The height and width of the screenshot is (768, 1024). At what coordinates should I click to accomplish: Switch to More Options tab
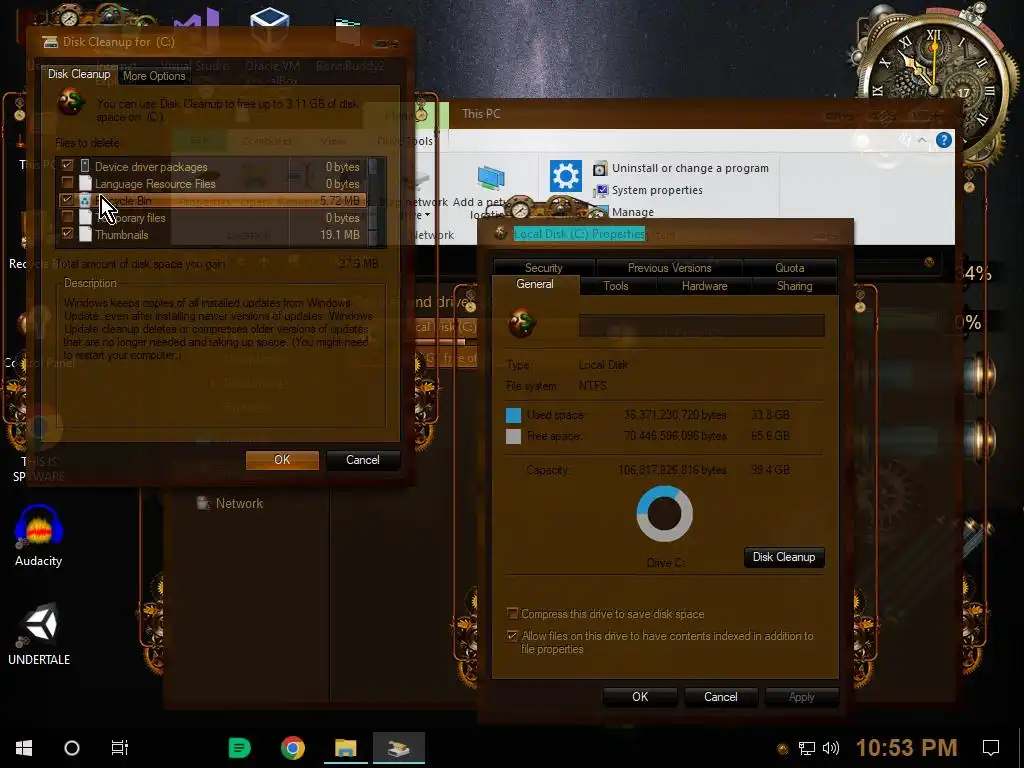[x=154, y=76]
